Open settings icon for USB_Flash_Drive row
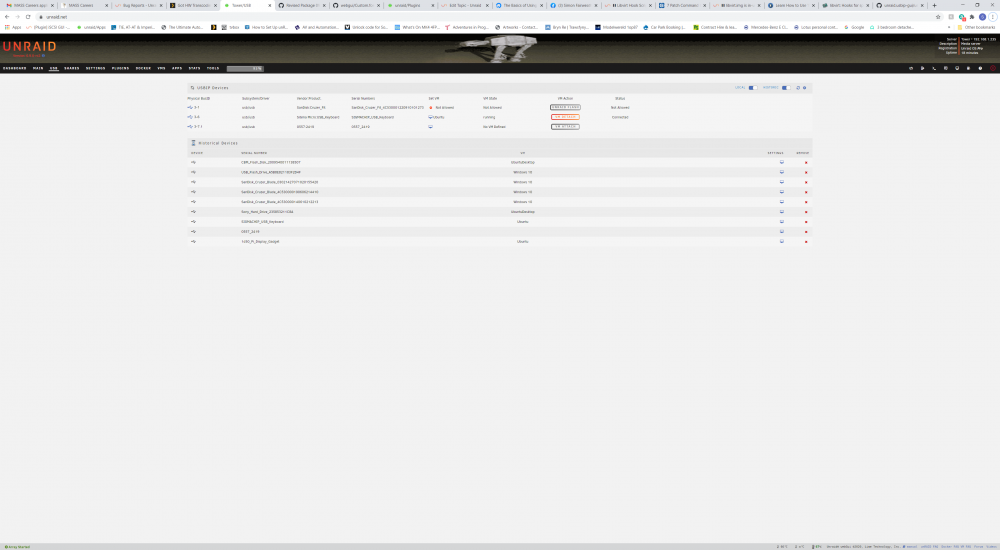Image resolution: width=1000 pixels, height=550 pixels. [782, 172]
